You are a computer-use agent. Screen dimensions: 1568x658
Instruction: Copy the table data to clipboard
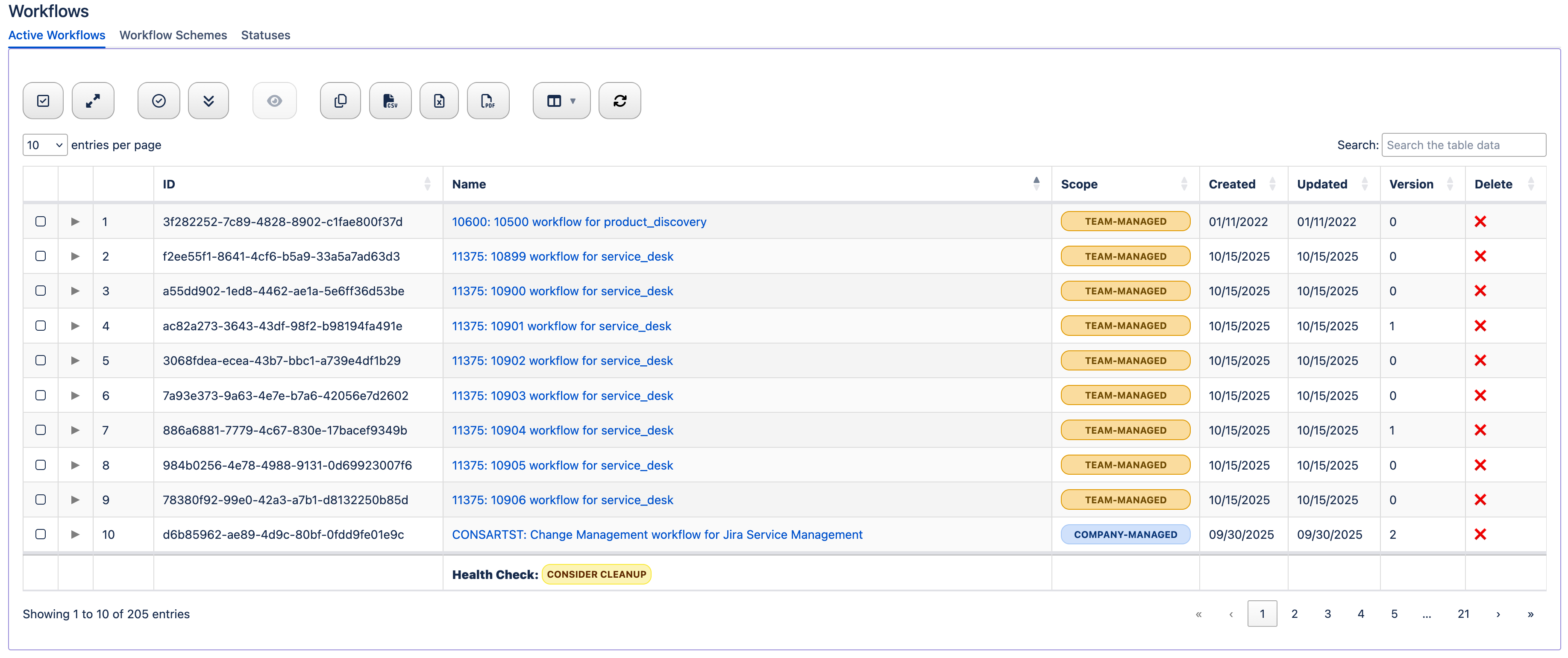point(340,100)
